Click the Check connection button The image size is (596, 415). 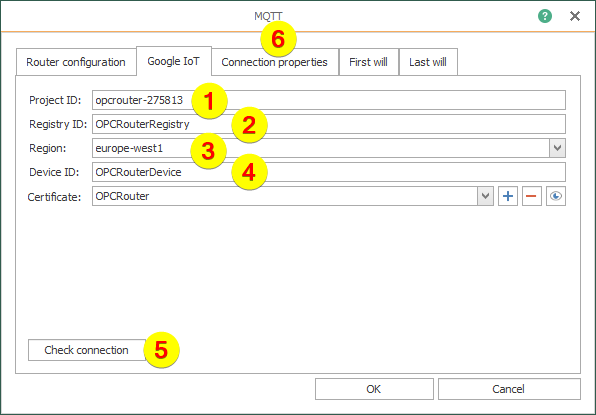(x=87, y=350)
